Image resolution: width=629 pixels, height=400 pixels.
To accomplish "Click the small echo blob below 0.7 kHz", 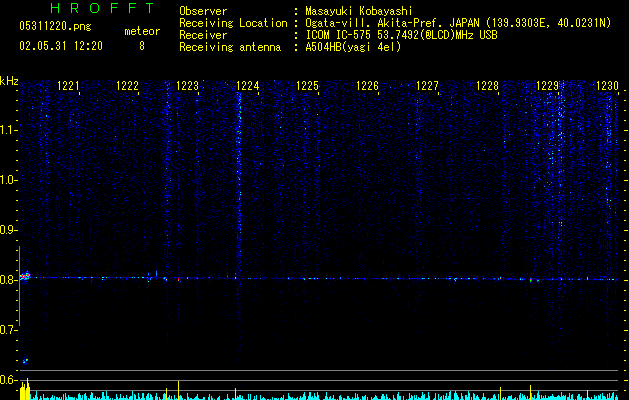I will pos(25,361).
